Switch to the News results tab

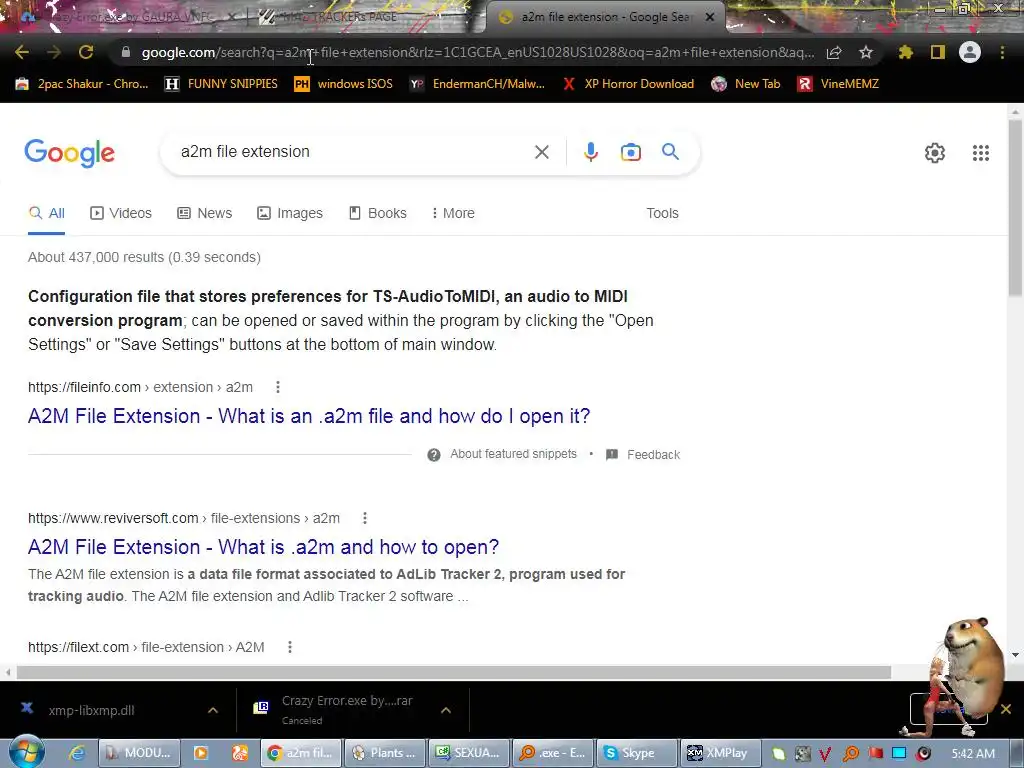pos(204,214)
